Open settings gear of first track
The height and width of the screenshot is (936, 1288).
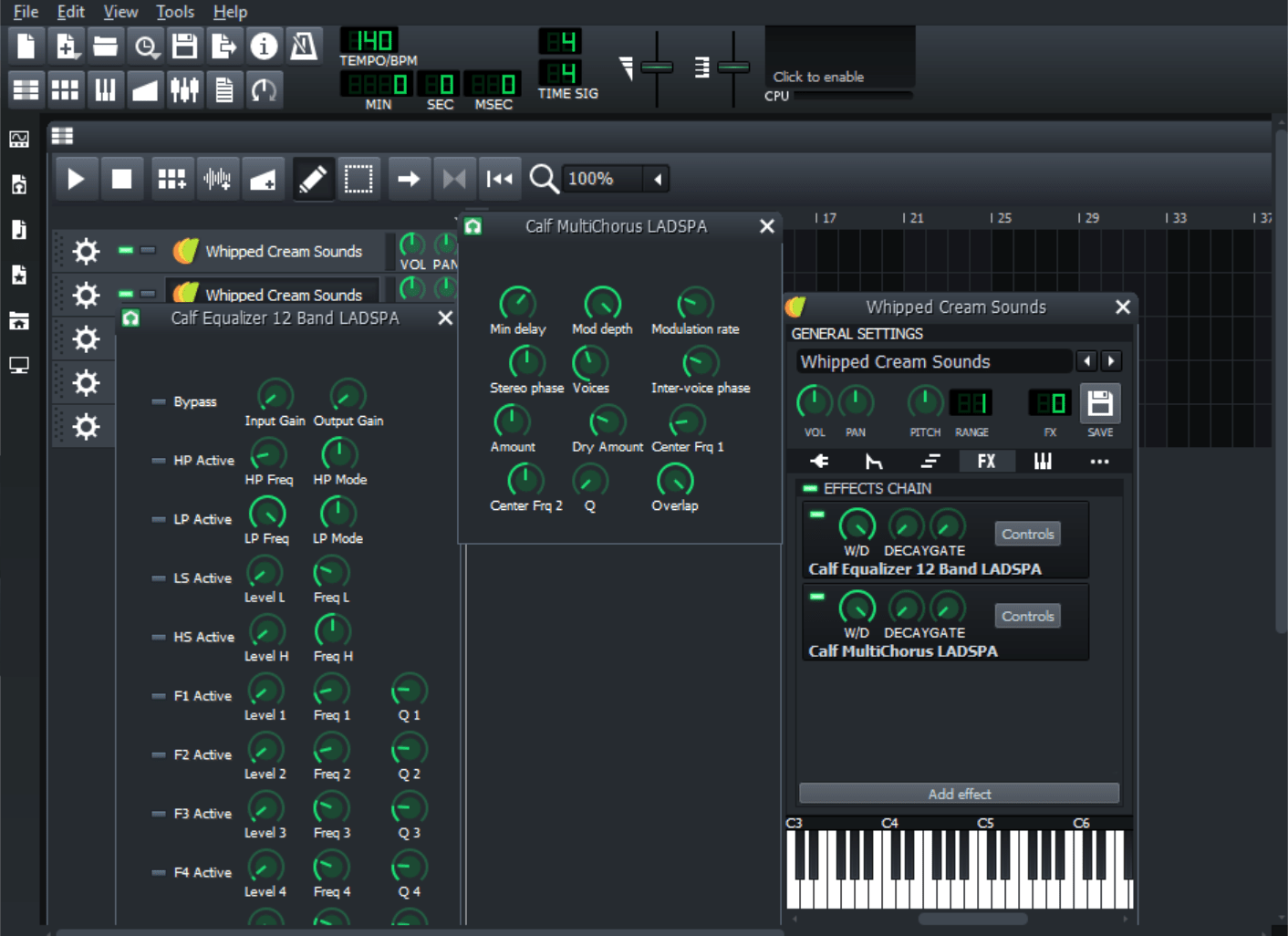tap(86, 251)
